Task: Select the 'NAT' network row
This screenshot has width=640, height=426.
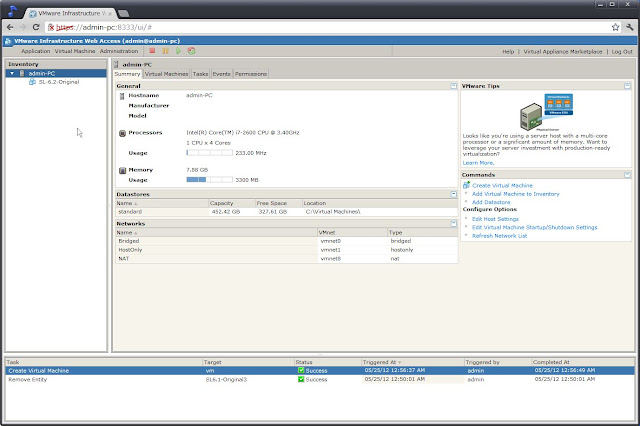Action: click(x=287, y=259)
